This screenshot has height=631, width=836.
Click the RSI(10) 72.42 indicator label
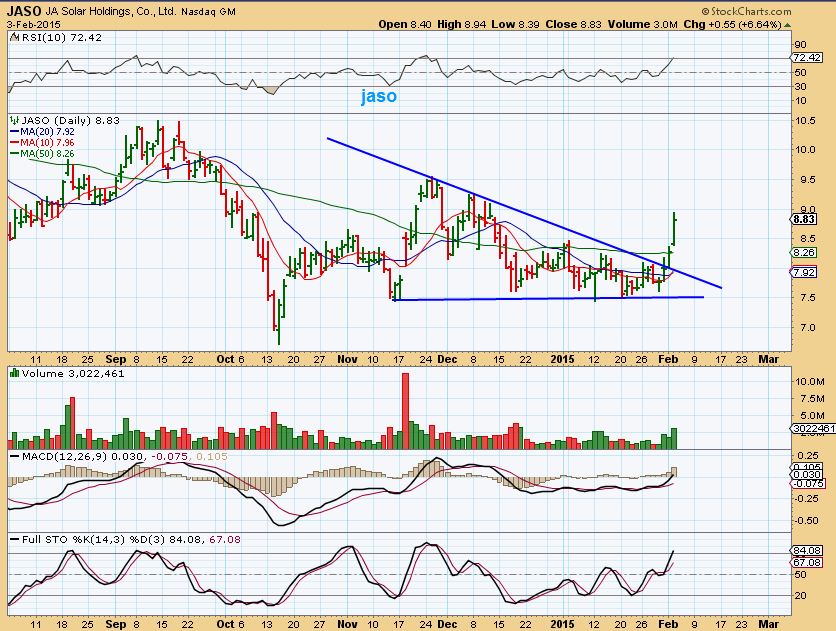coord(60,38)
